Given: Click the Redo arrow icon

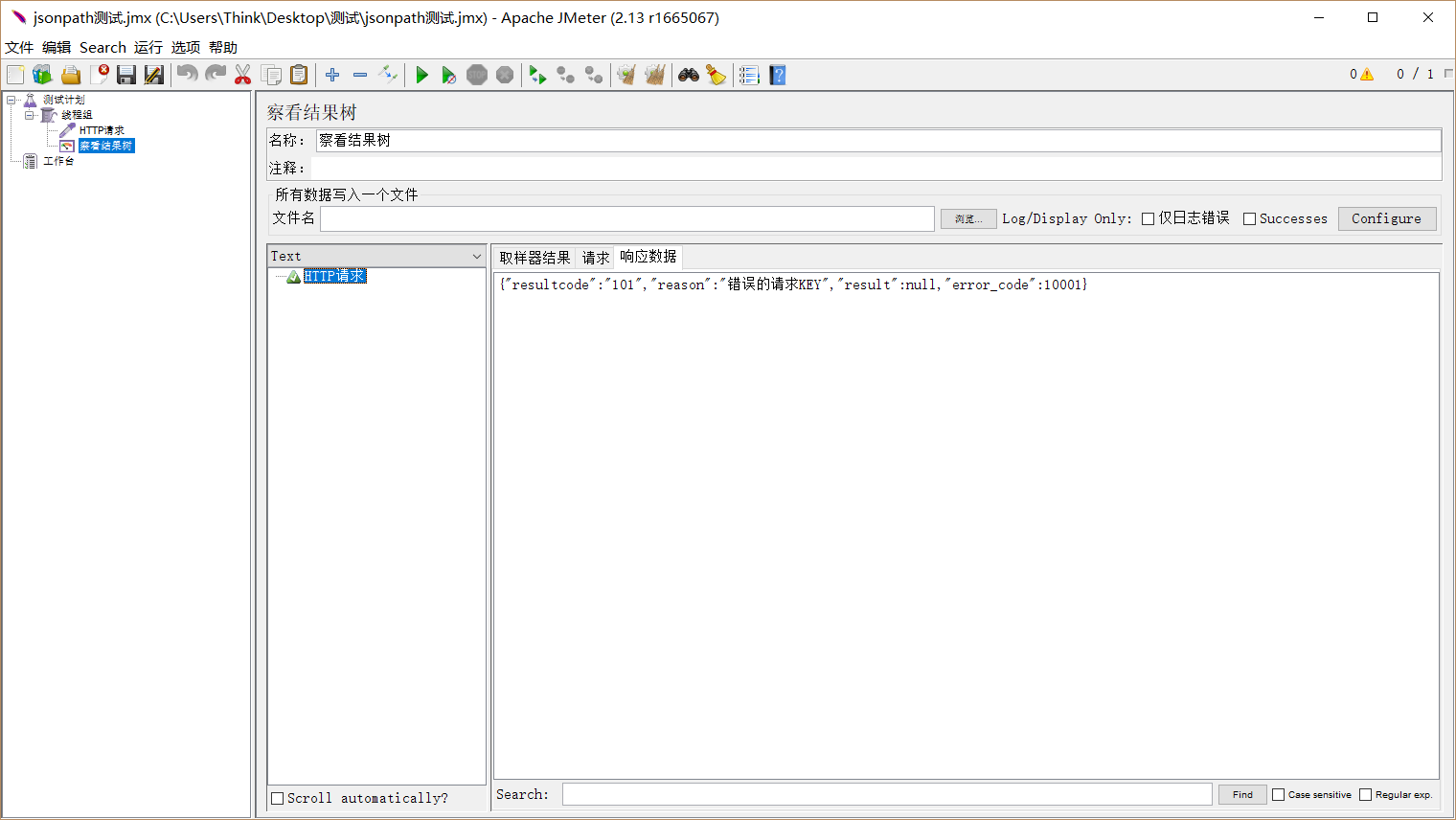Looking at the screenshot, I should 216,75.
